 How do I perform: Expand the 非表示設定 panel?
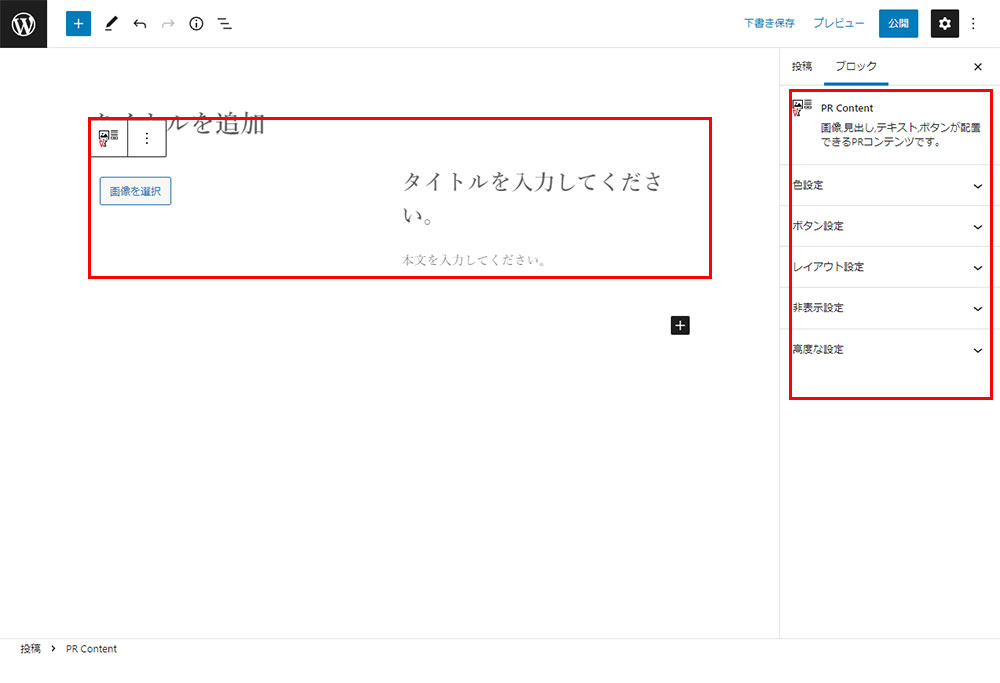pos(885,308)
